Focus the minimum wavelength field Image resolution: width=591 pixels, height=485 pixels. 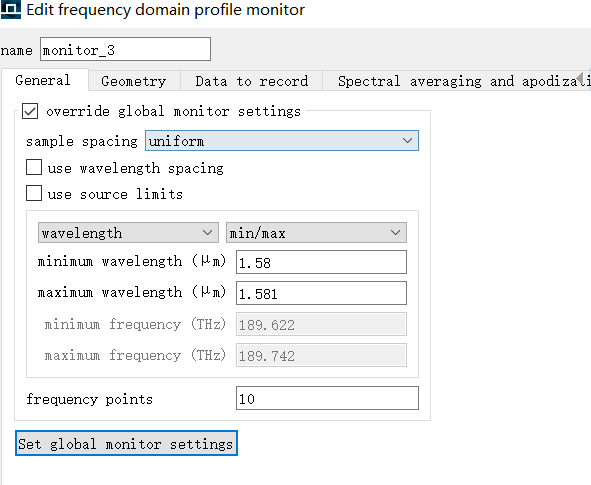point(321,262)
